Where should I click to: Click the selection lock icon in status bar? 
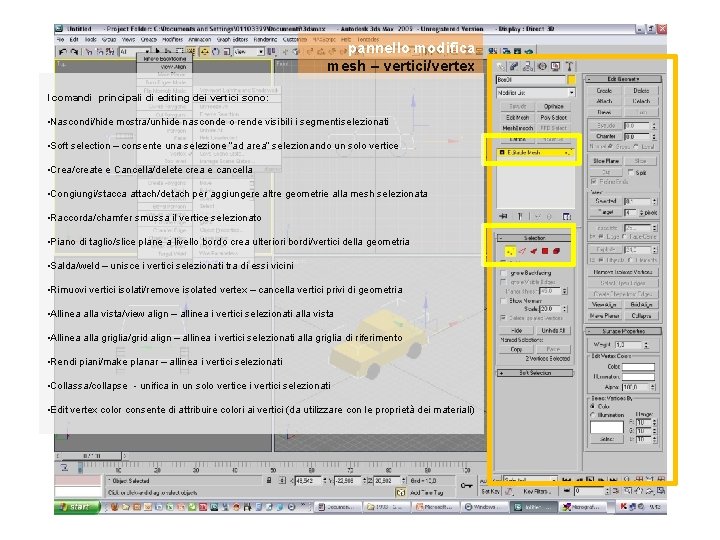pos(269,480)
